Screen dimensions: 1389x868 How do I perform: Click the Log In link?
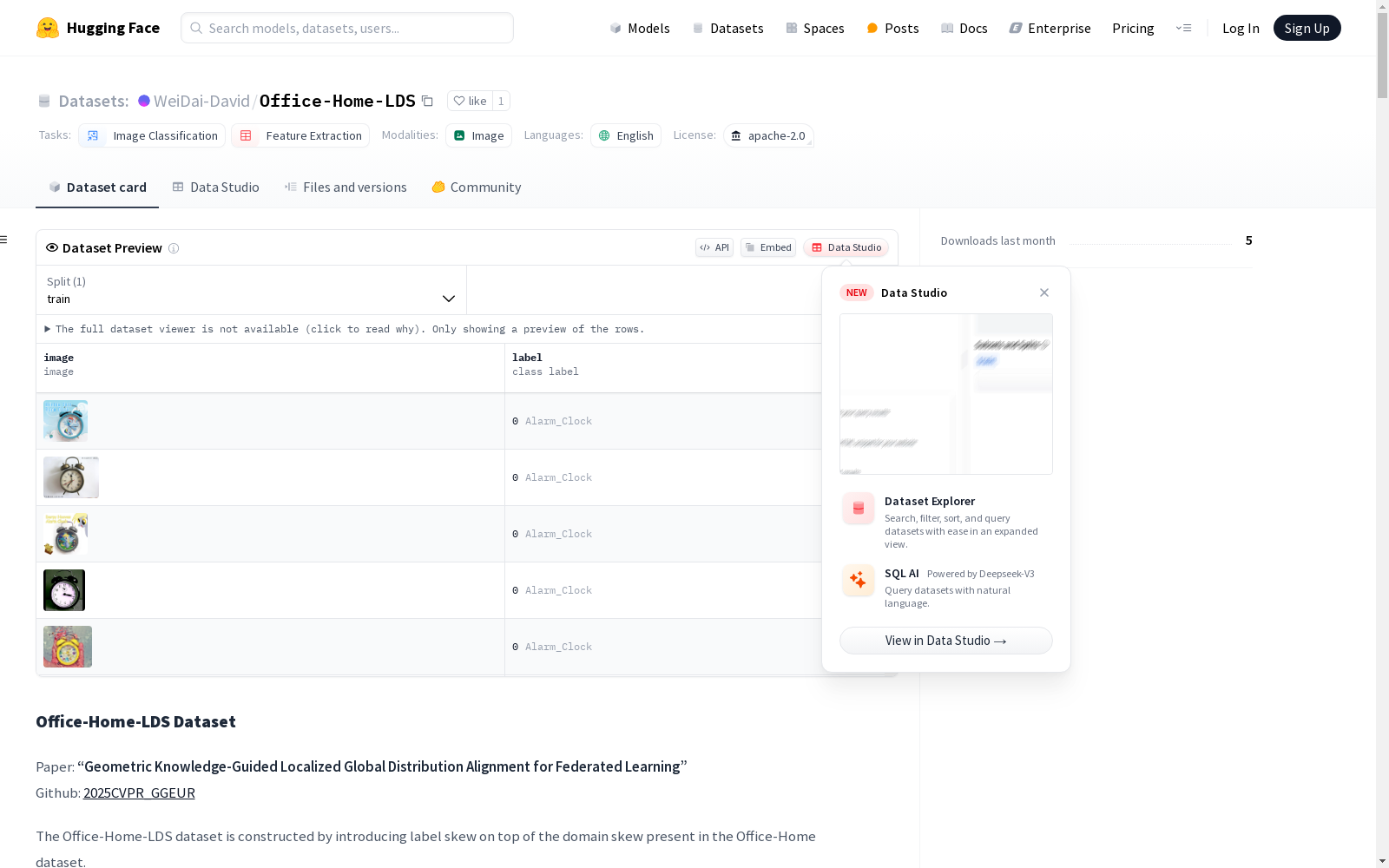1241,28
